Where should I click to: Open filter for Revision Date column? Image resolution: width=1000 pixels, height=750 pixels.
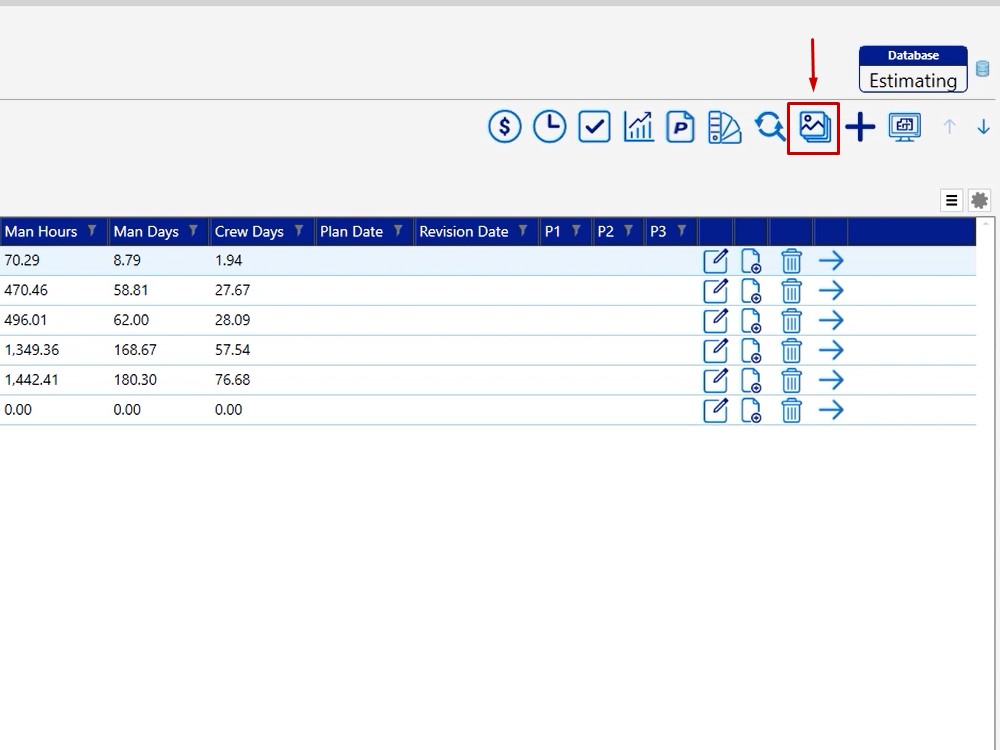[x=523, y=231]
